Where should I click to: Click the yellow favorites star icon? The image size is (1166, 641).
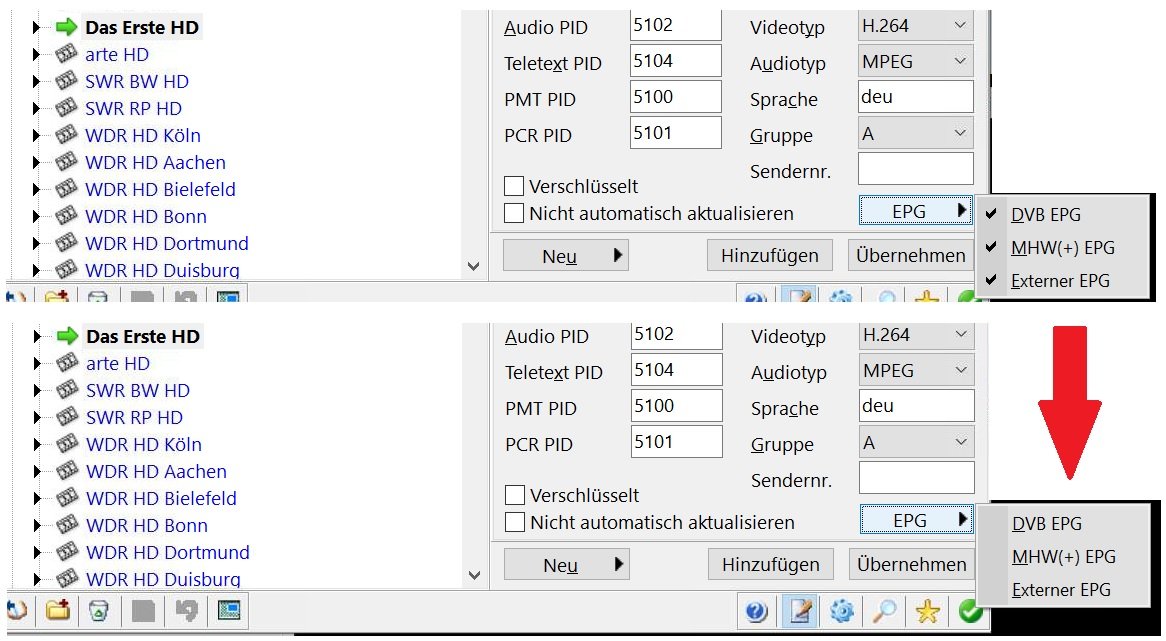[x=927, y=611]
